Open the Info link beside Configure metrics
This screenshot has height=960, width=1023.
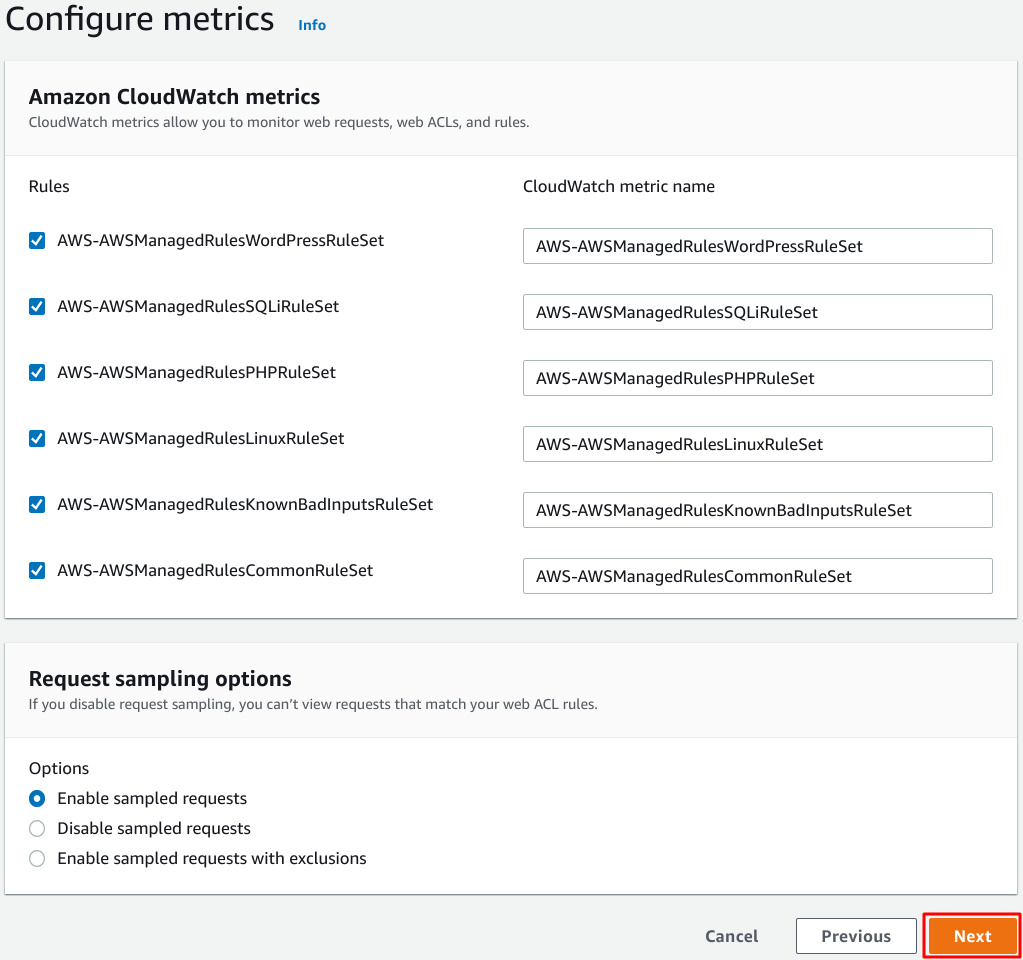312,25
